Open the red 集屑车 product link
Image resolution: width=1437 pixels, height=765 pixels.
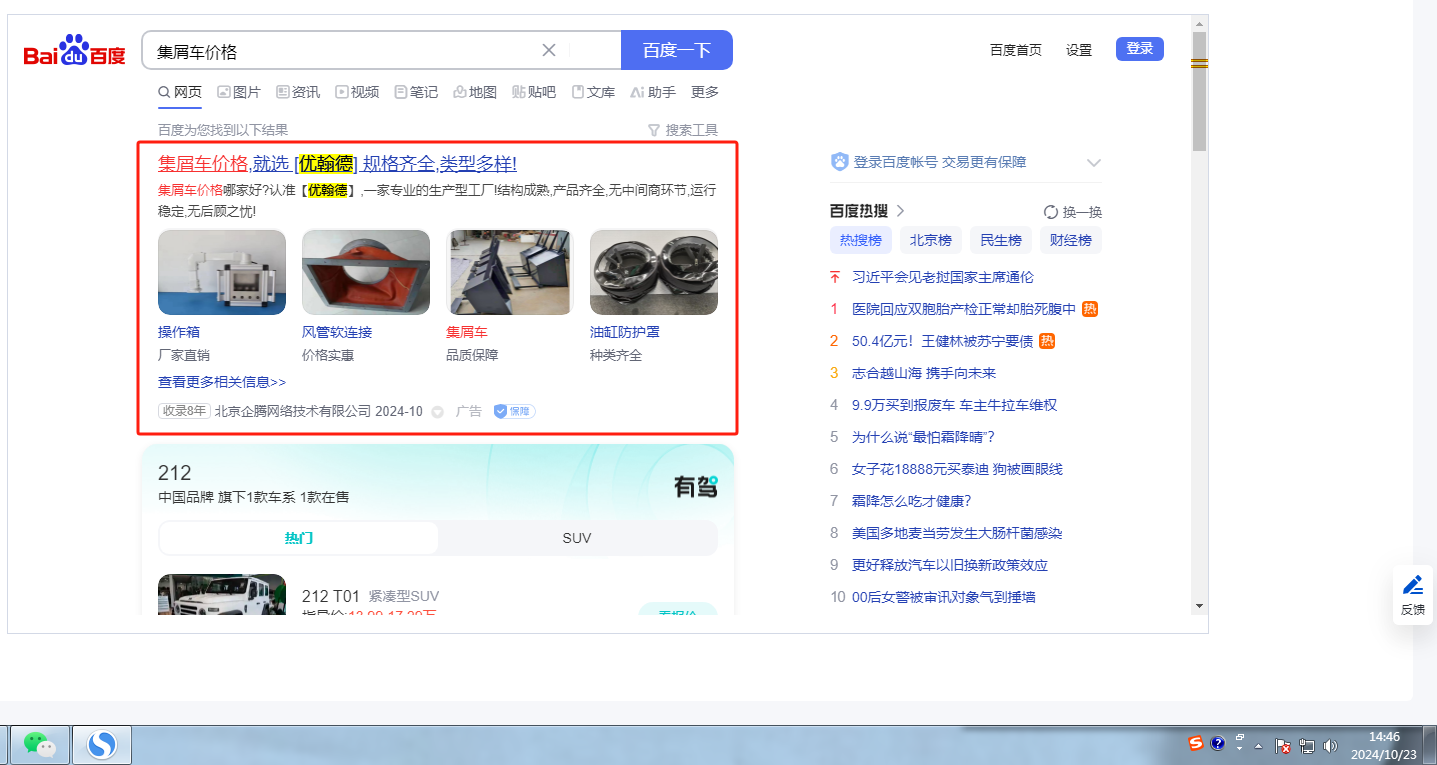467,332
